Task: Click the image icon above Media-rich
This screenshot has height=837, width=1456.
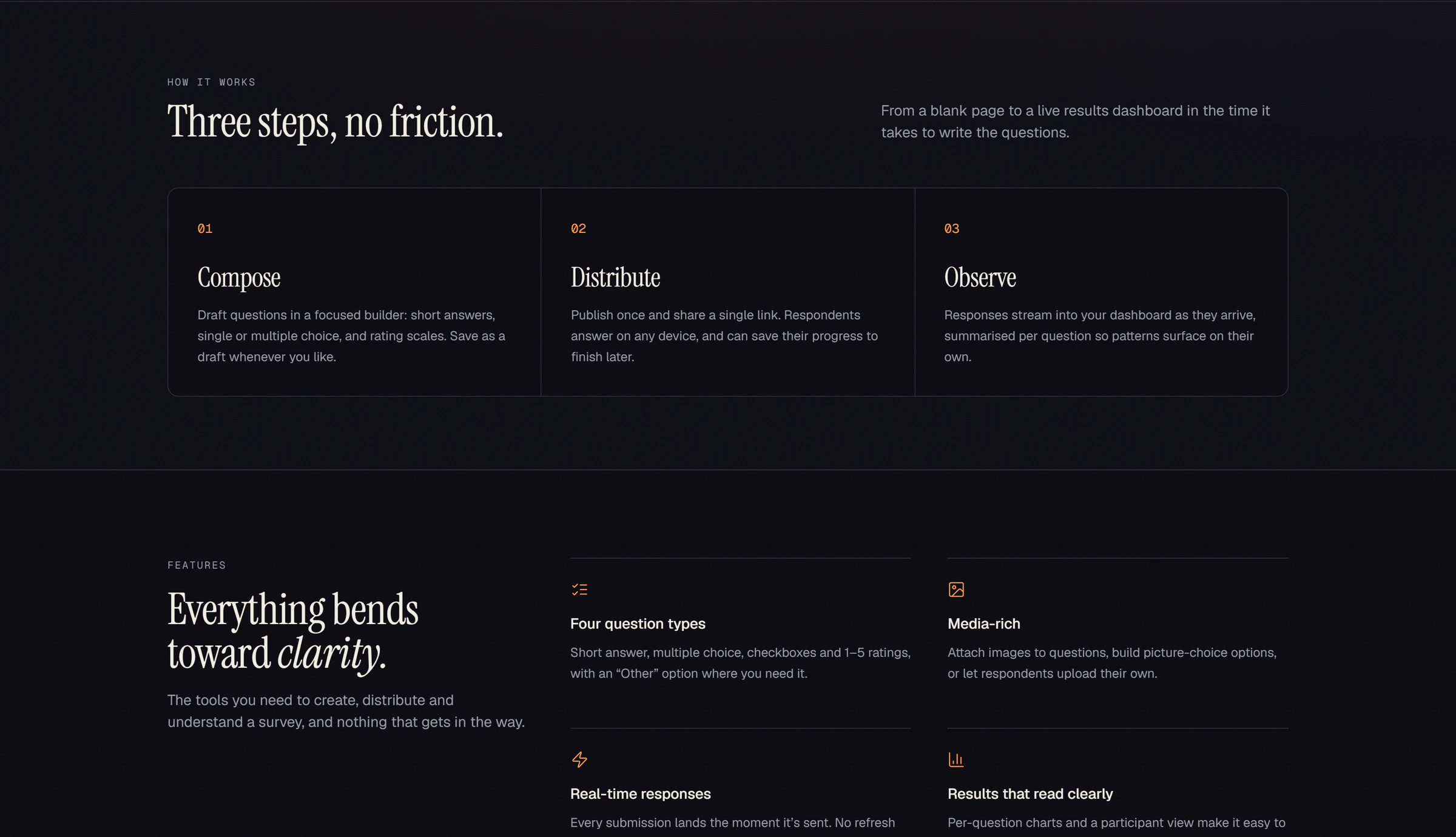Action: pos(956,590)
